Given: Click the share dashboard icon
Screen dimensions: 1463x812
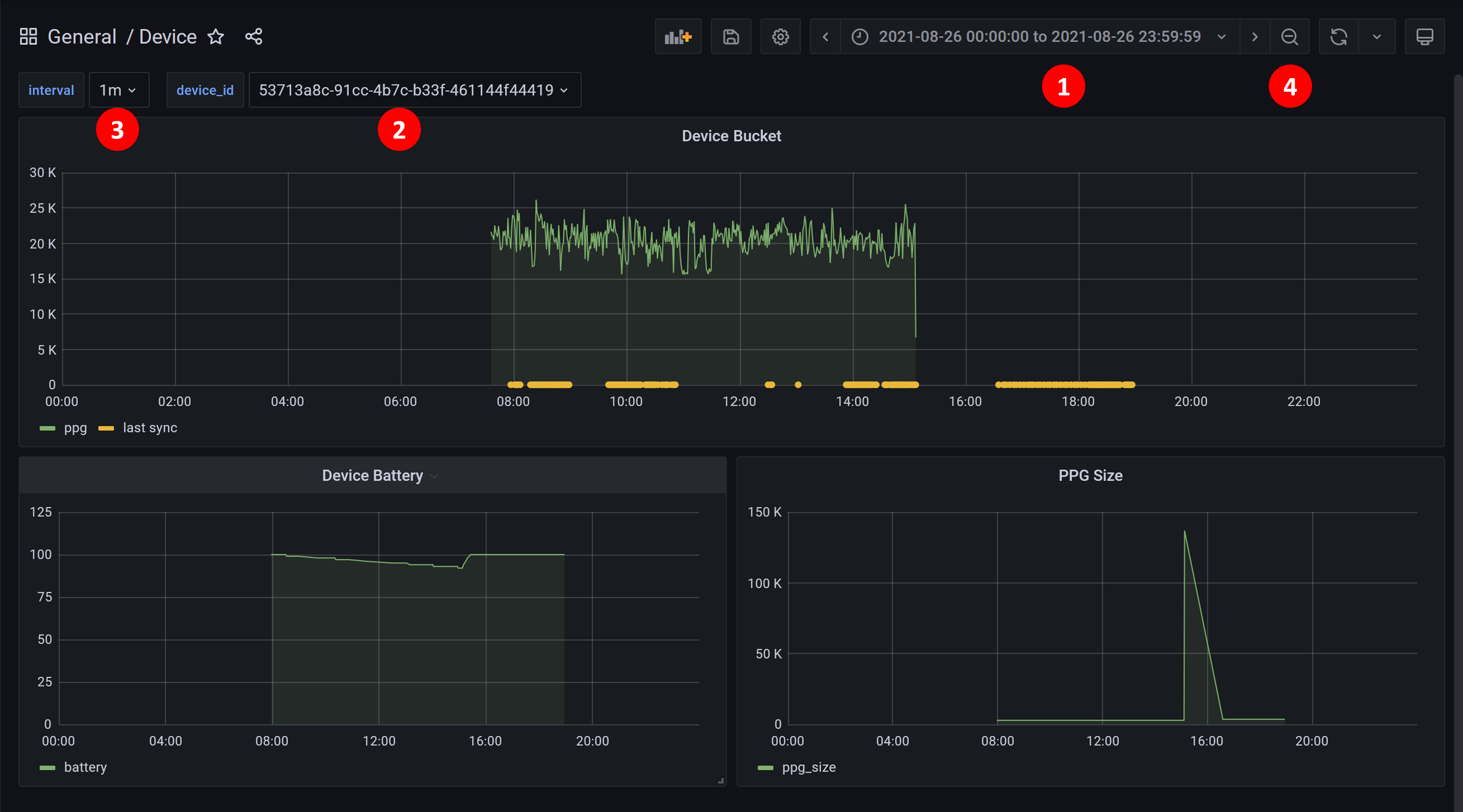Looking at the screenshot, I should click(x=254, y=36).
